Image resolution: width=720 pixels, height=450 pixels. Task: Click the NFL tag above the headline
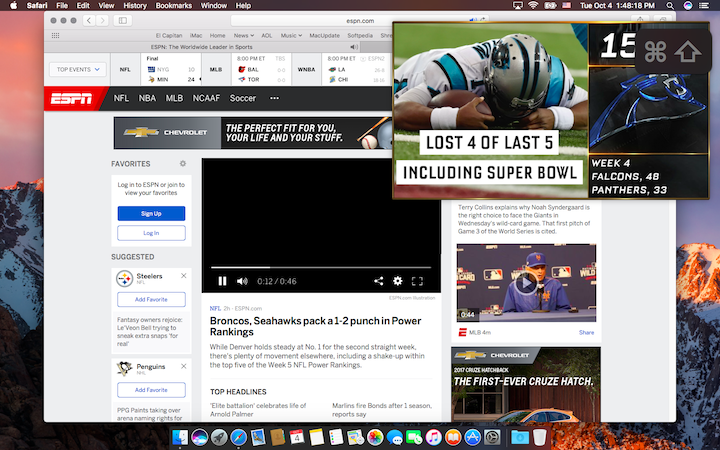215,309
